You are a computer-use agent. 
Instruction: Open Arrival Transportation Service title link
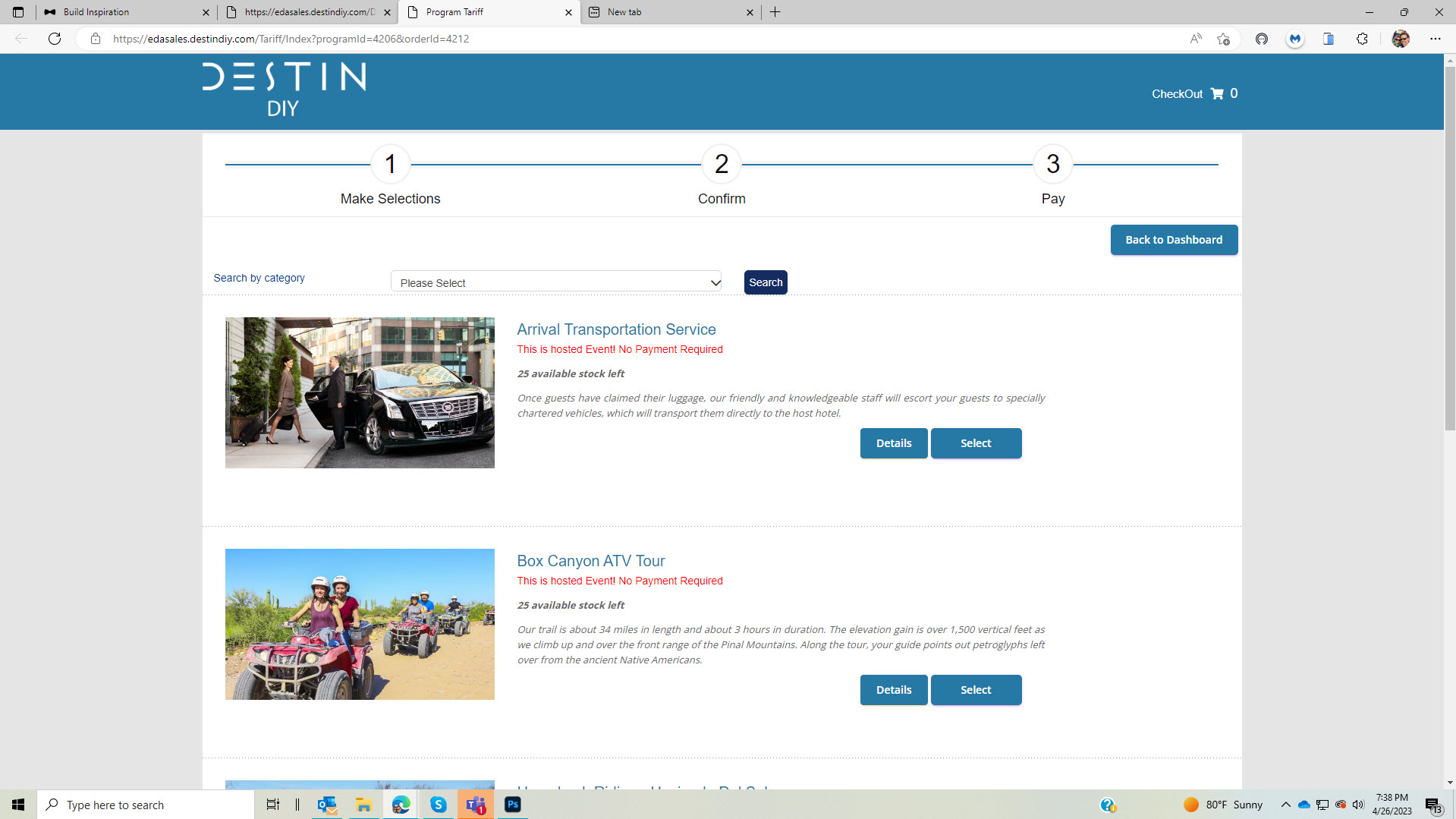pos(616,329)
